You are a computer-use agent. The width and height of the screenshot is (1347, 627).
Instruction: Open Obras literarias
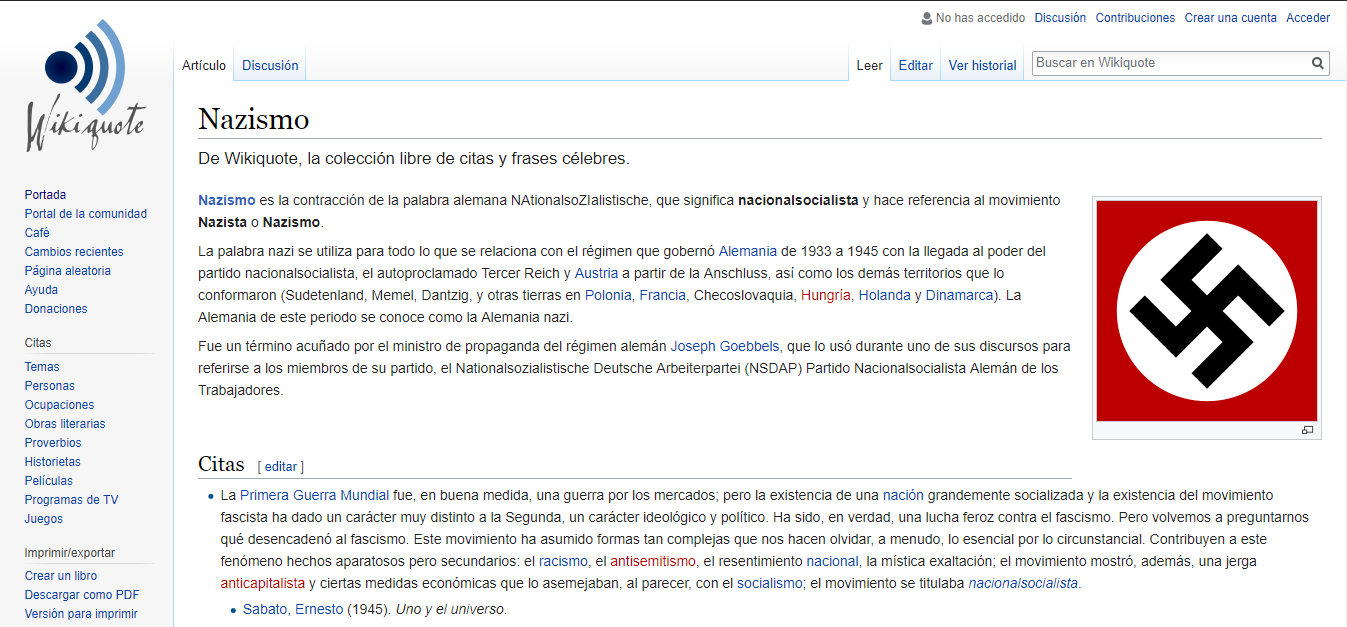click(65, 424)
